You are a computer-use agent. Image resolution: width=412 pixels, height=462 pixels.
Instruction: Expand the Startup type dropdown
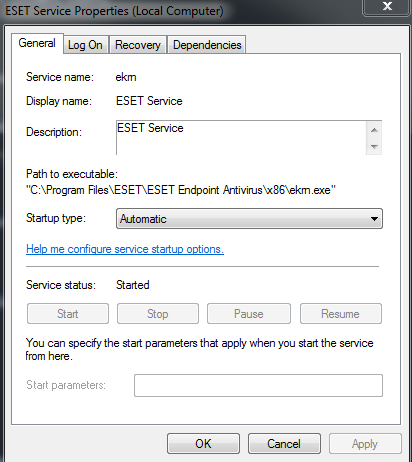249,219
